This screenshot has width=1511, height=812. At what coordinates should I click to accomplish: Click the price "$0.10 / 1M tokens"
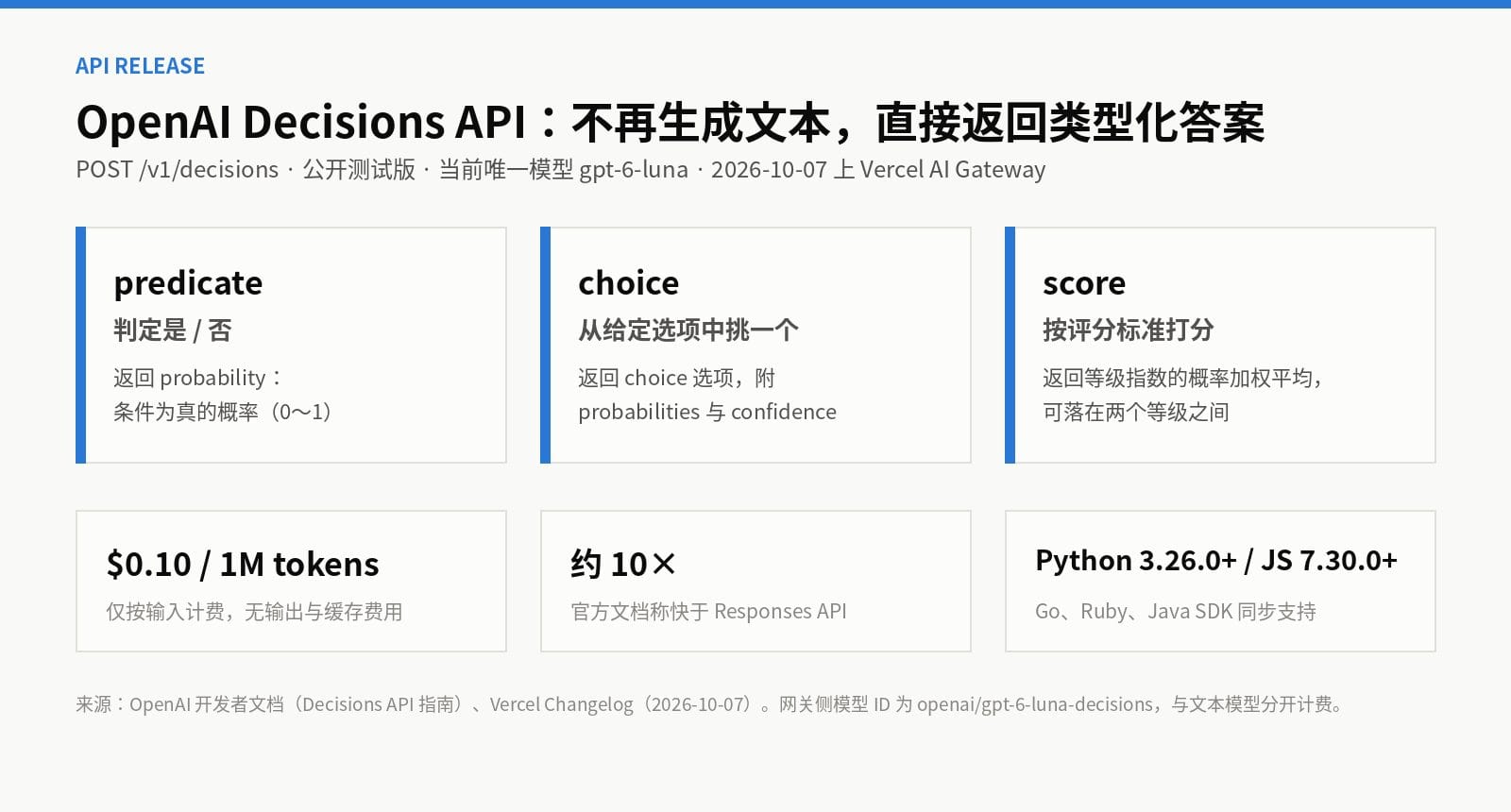click(x=243, y=565)
